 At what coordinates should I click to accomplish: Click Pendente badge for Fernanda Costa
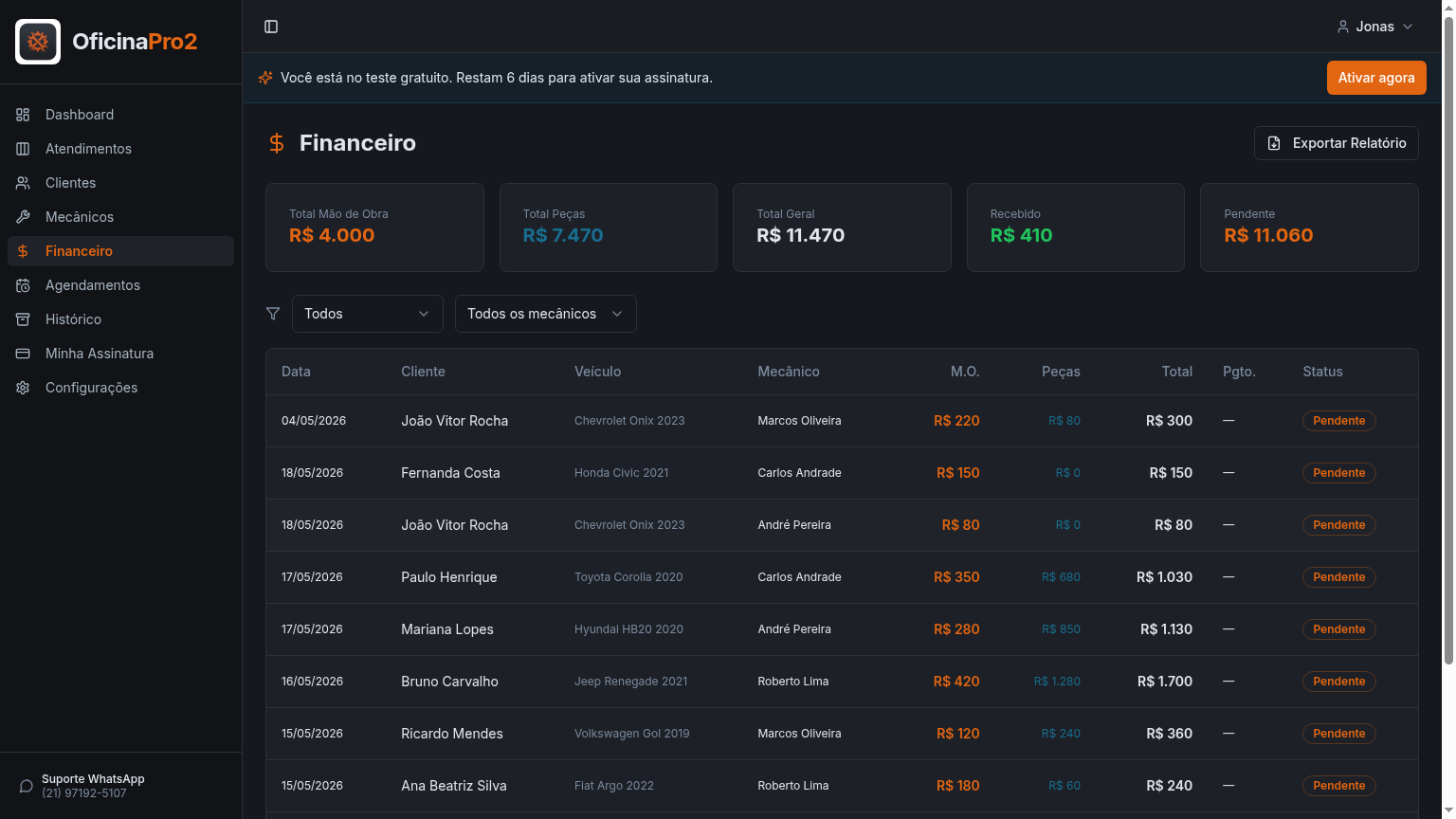pos(1339,473)
